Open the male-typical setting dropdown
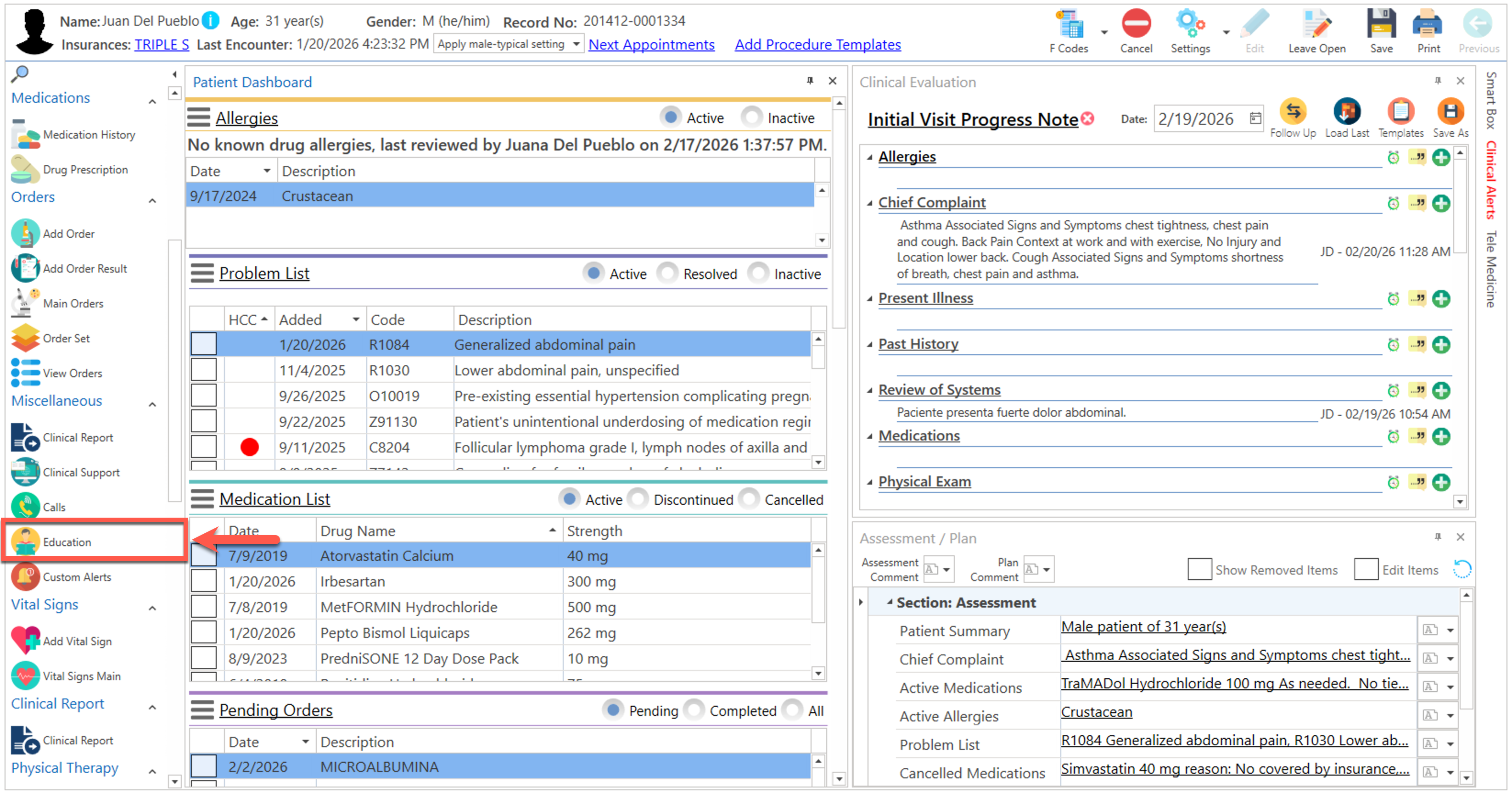The image size is (1512, 793). pos(576,44)
